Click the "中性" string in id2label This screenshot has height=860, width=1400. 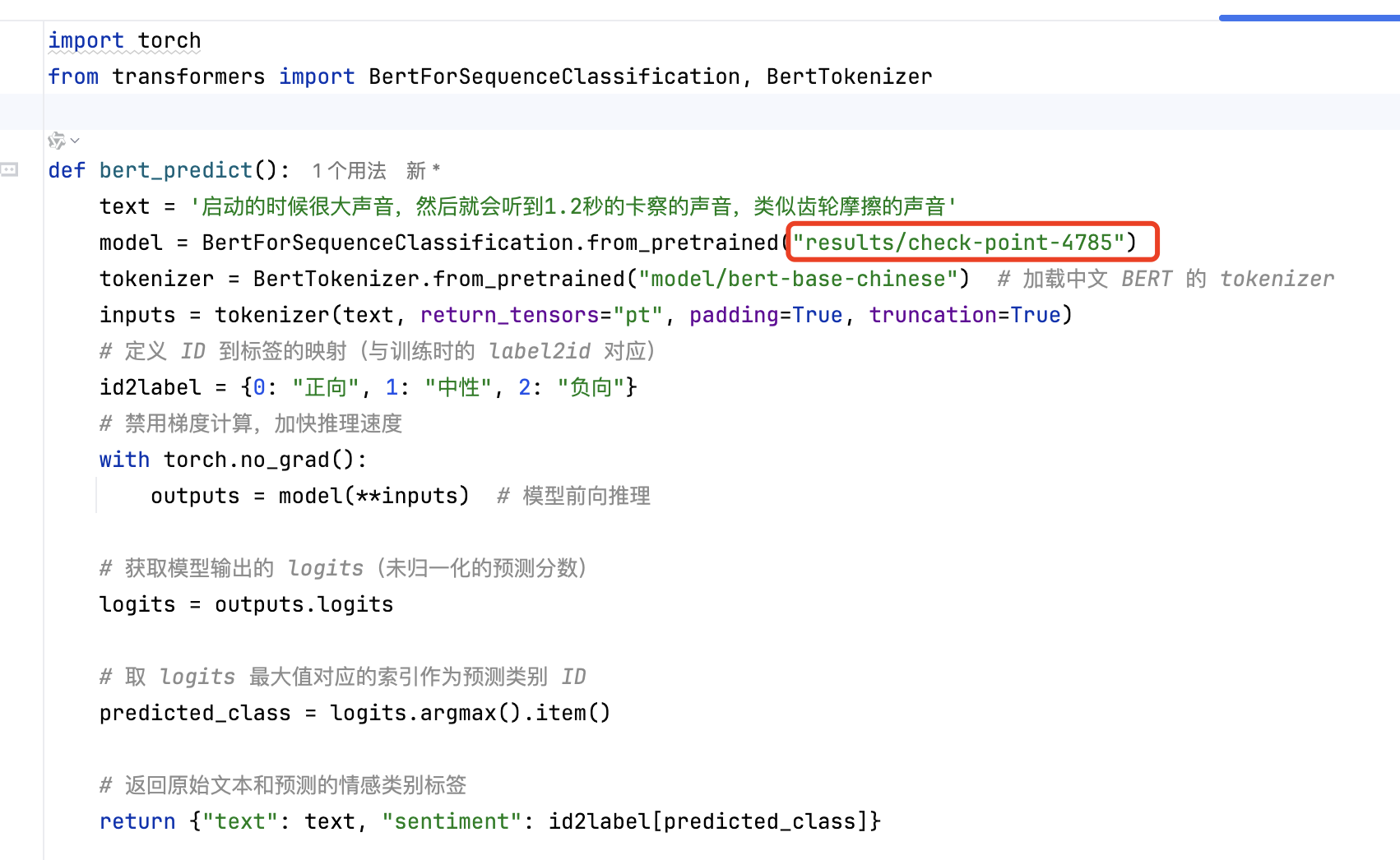point(458,387)
